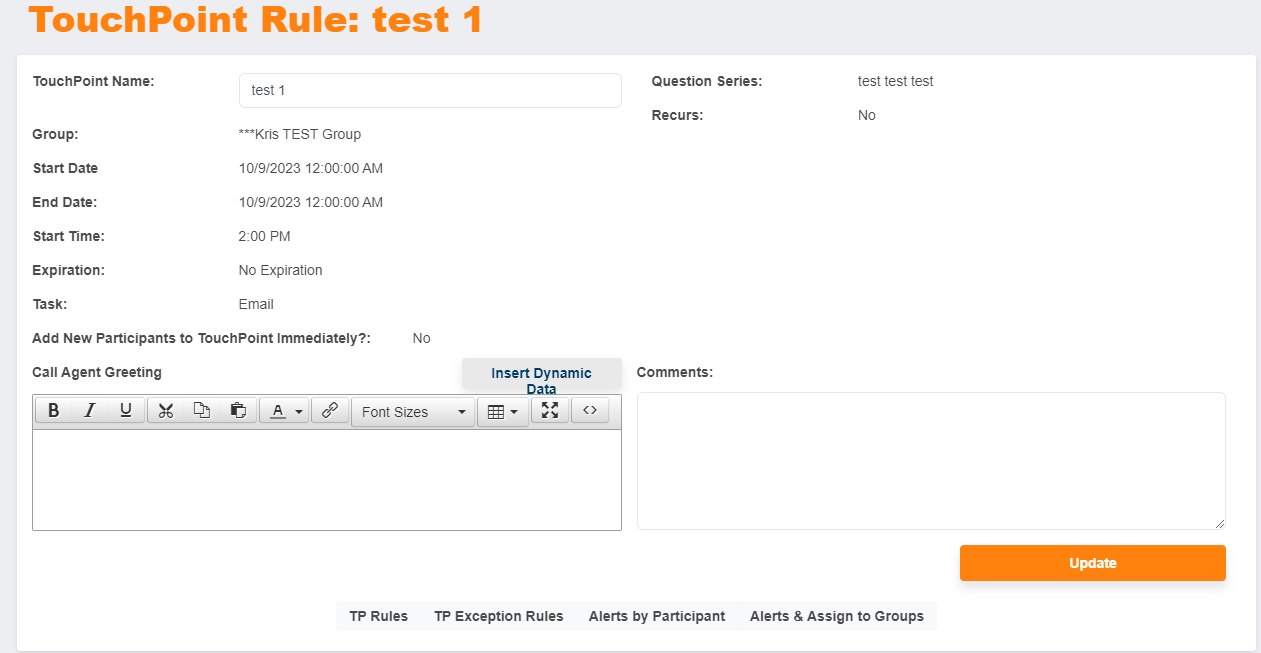The image size is (1261, 653).
Task: Toggle underline formatting
Action: click(x=126, y=411)
